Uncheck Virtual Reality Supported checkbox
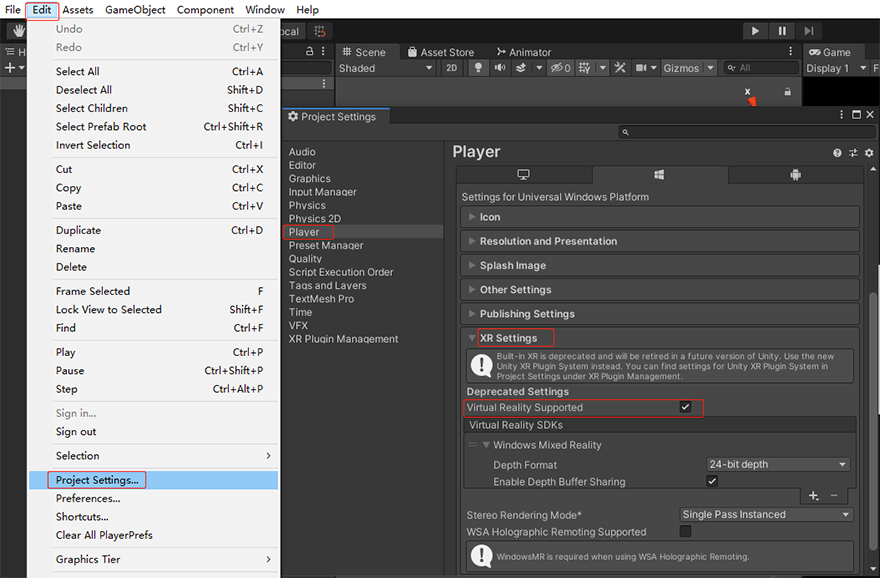This screenshot has height=578, width=880. [685, 407]
